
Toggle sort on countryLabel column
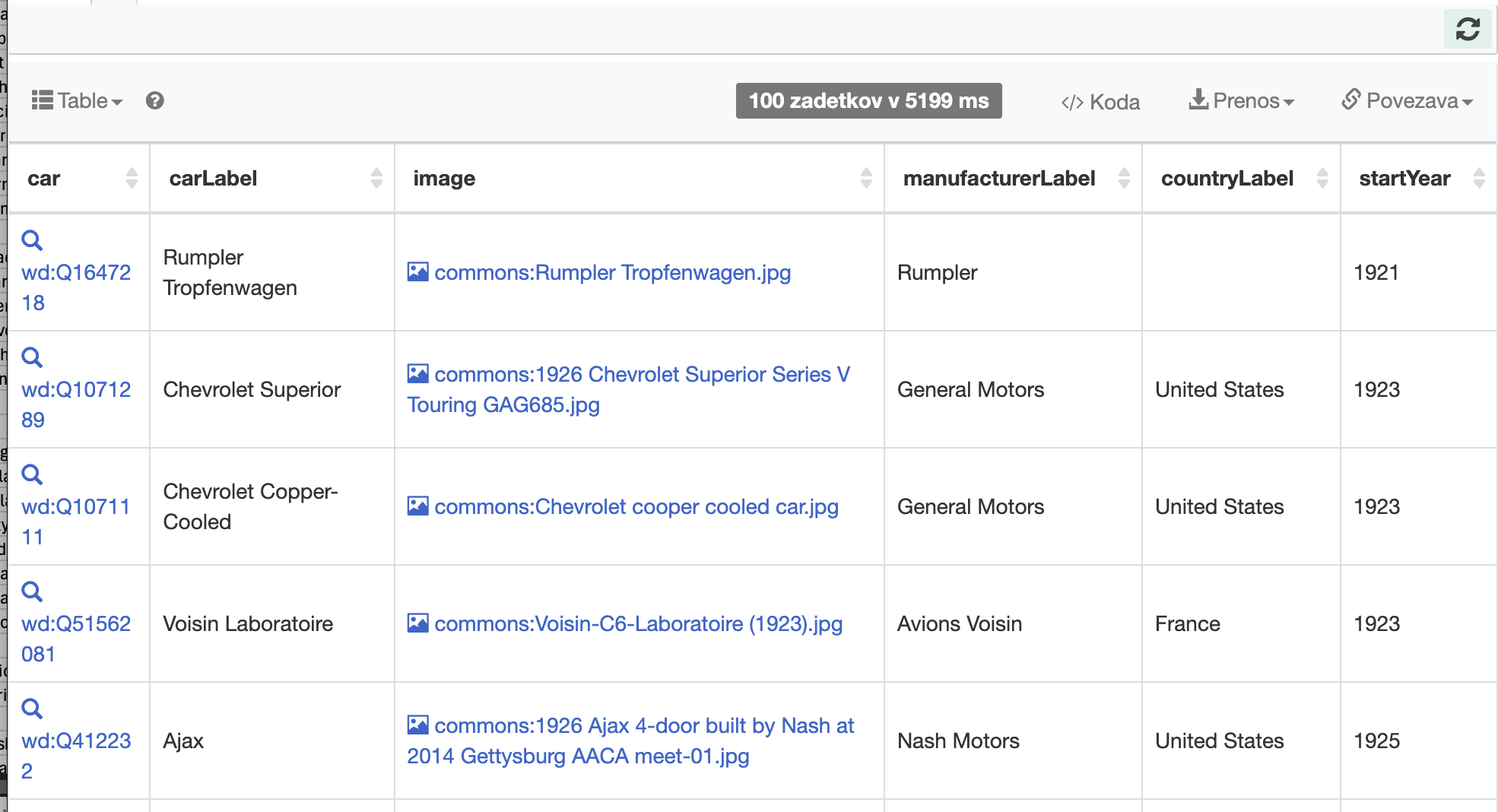(x=1322, y=178)
